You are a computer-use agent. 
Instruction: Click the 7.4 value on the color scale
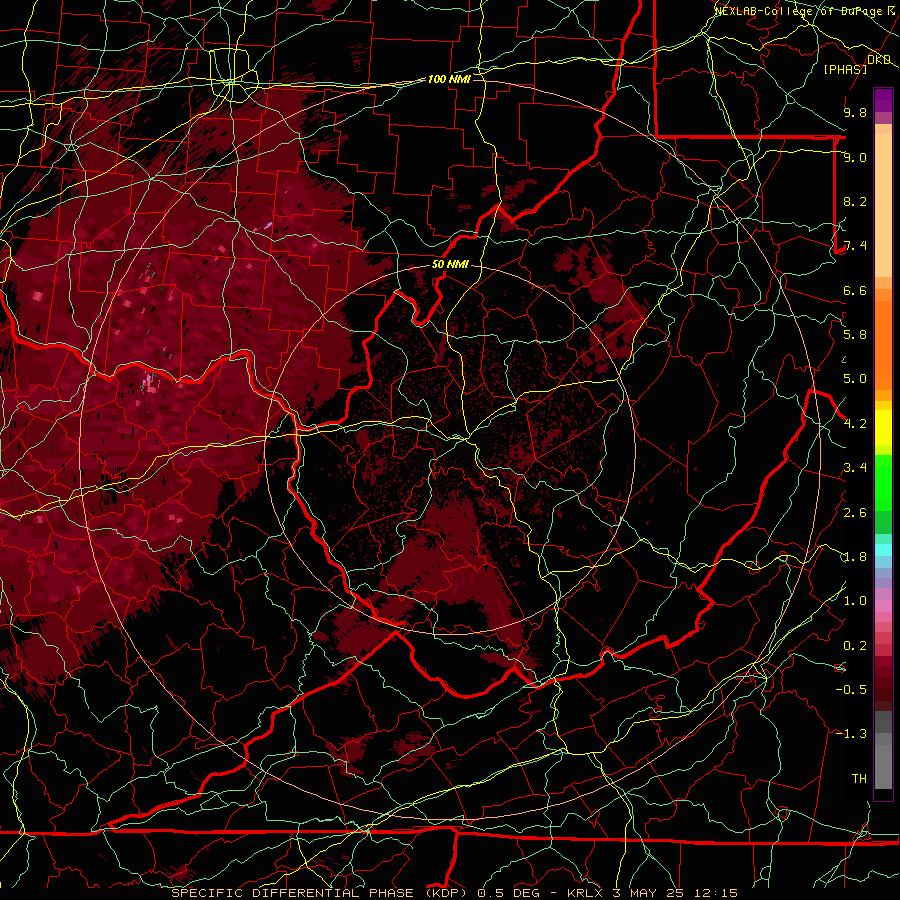coord(855,246)
